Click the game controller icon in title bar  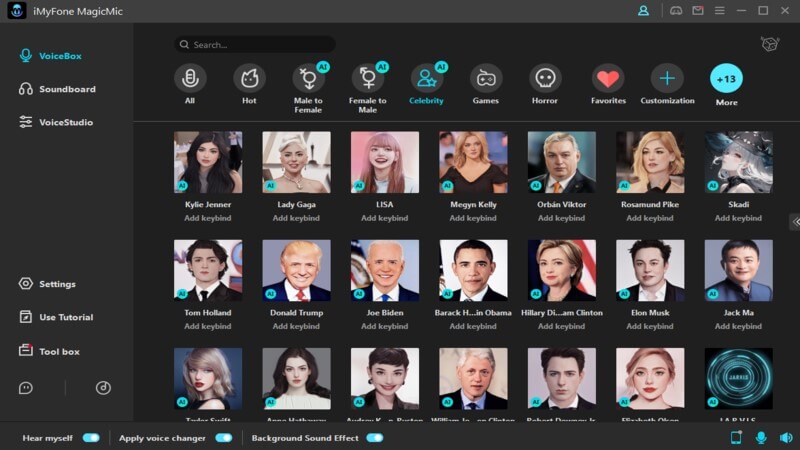coord(676,11)
